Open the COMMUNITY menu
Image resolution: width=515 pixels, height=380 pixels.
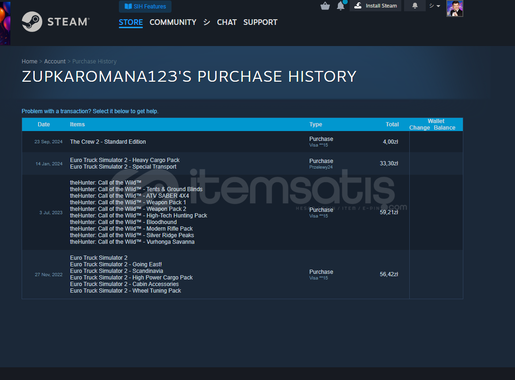pos(173,22)
